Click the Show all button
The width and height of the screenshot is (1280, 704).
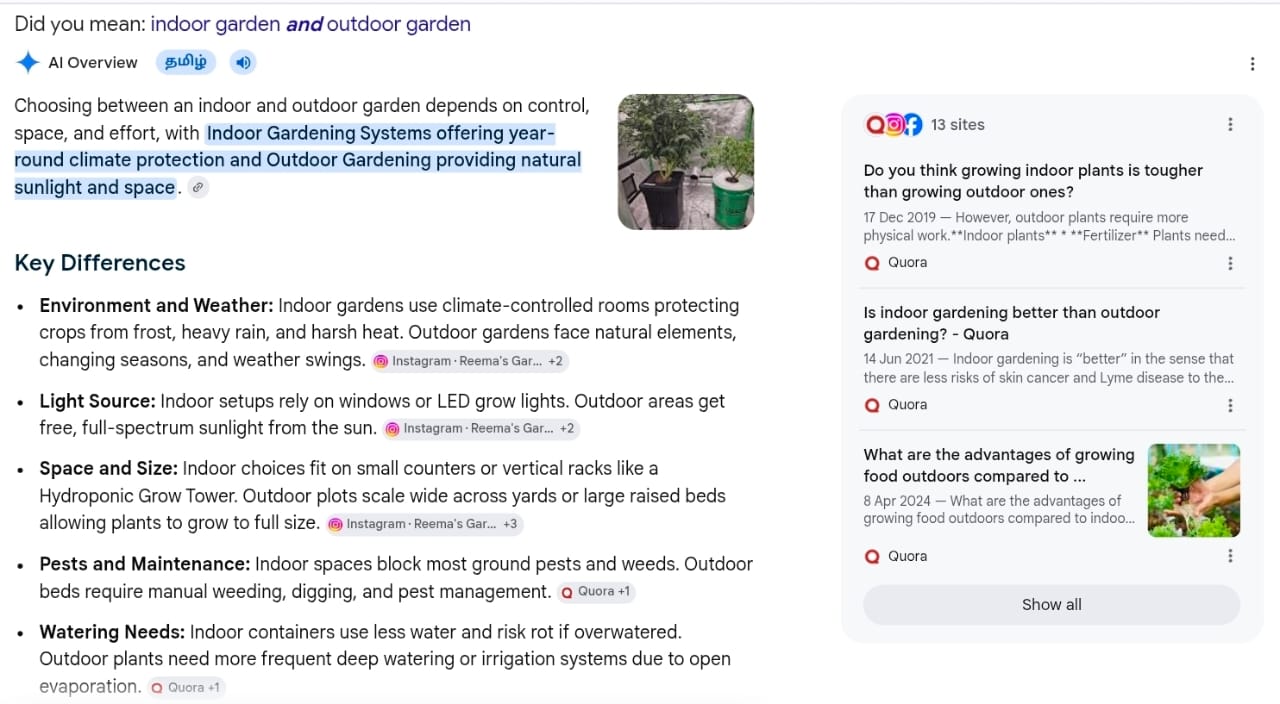point(1051,605)
